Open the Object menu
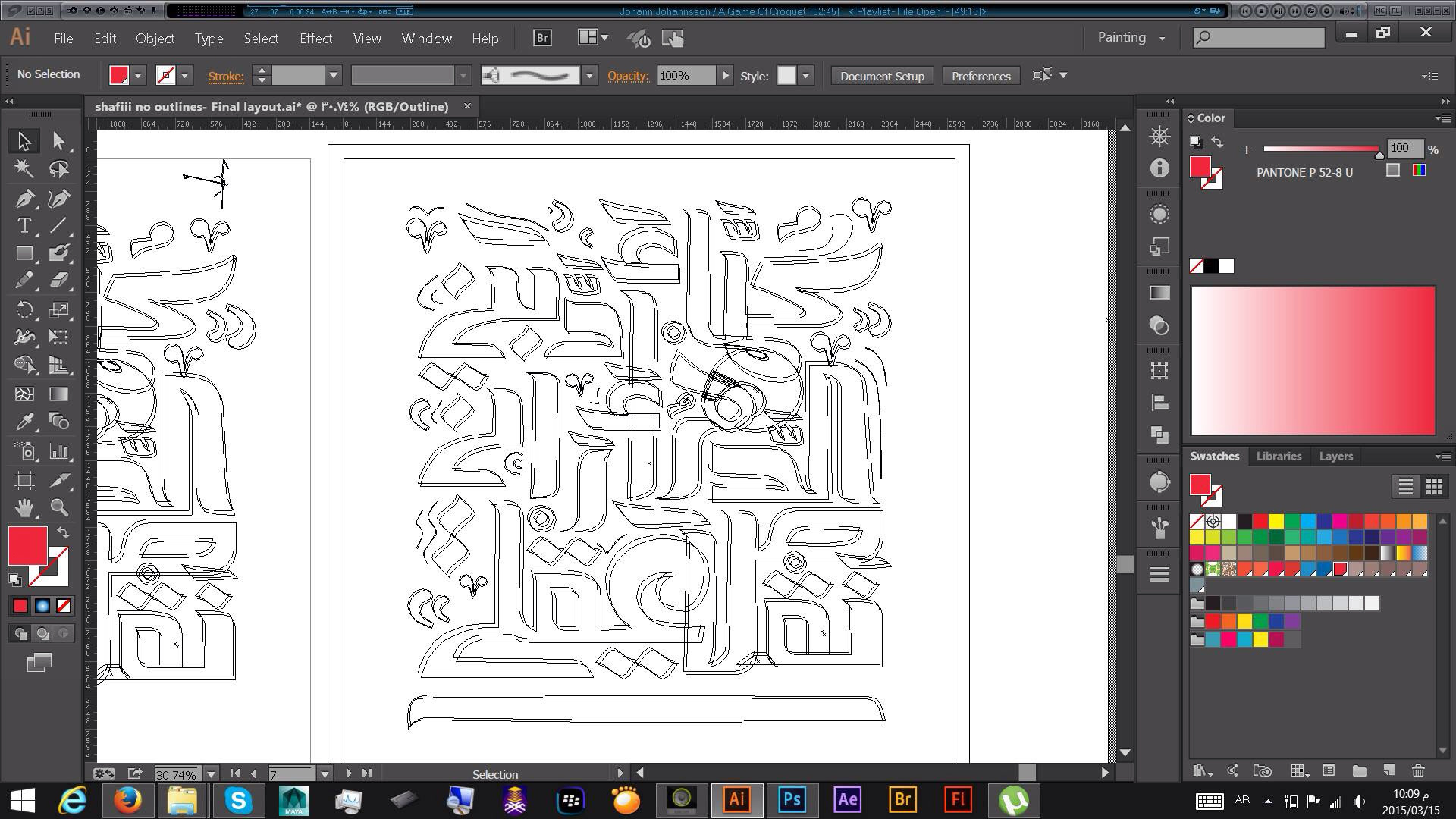 pos(155,39)
